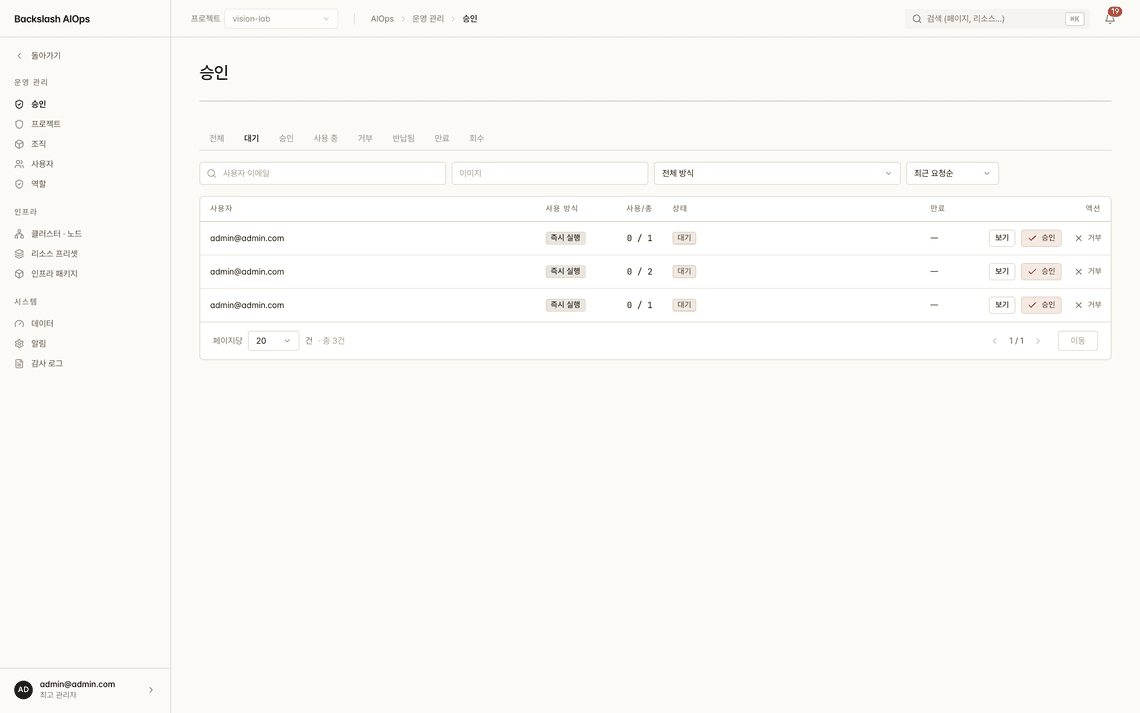Image resolution: width=1140 pixels, height=713 pixels.
Task: Click the 총 3건 total count text
Action: pyautogui.click(x=334, y=341)
